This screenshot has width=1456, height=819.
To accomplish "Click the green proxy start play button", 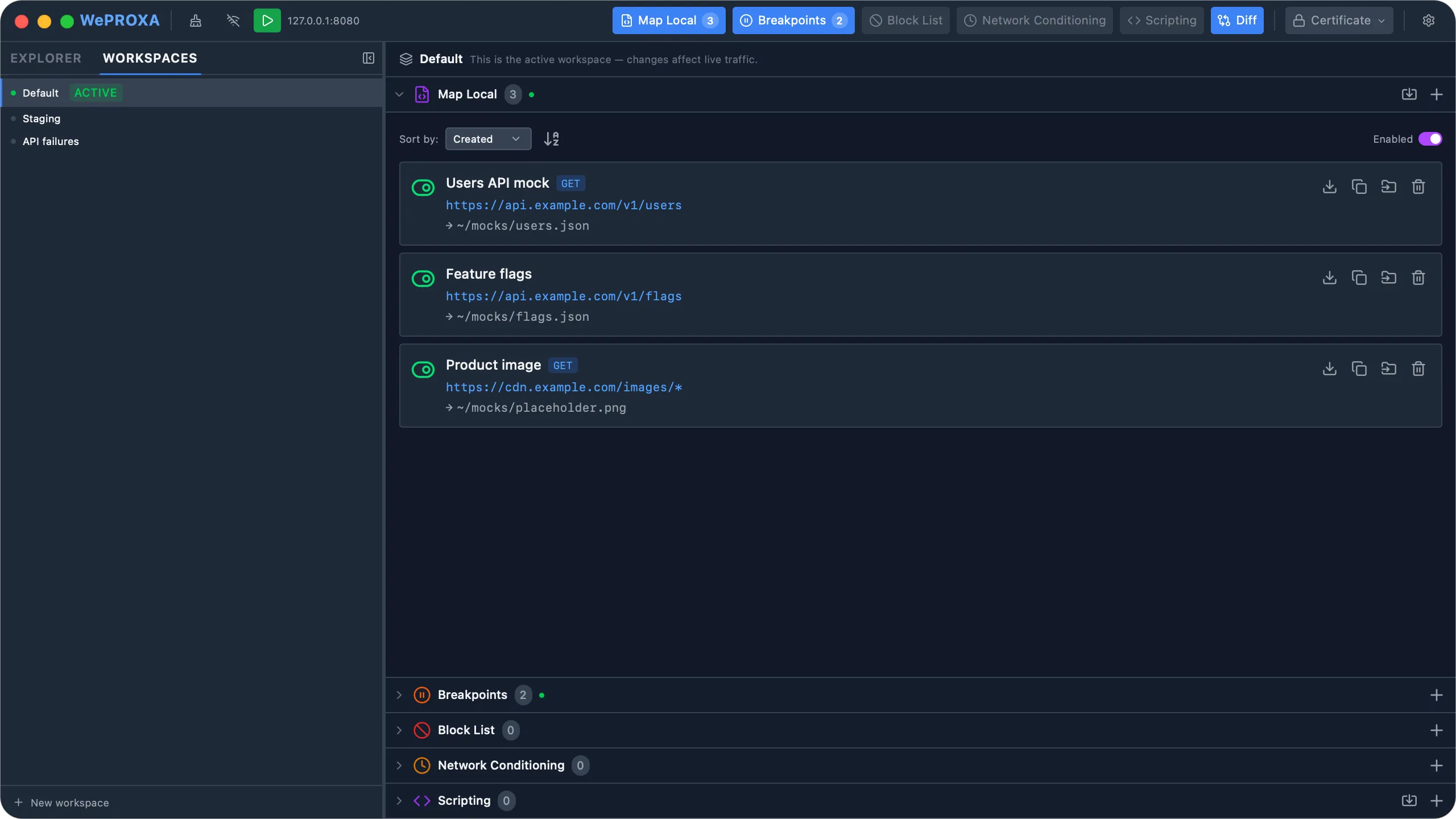I will click(x=267, y=20).
